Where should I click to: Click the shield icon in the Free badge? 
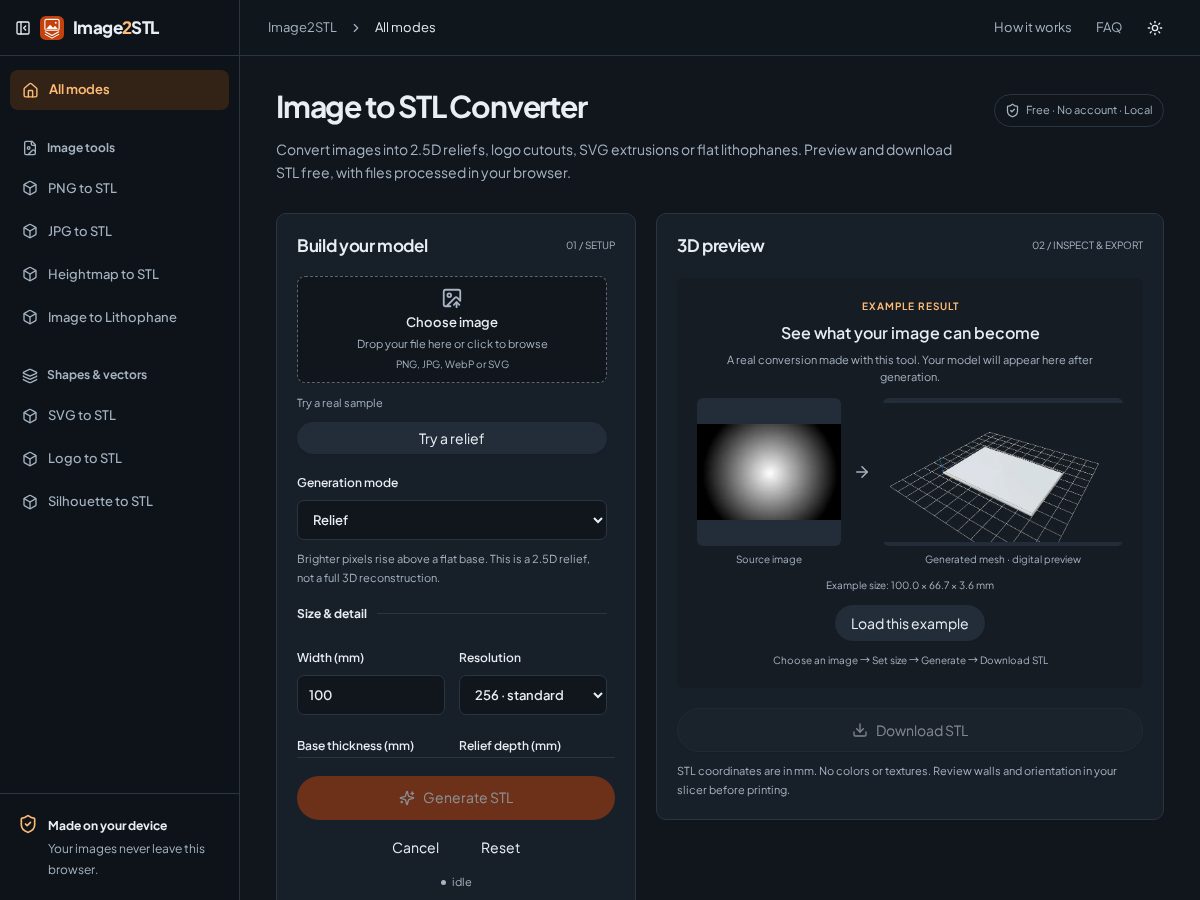tap(1012, 110)
